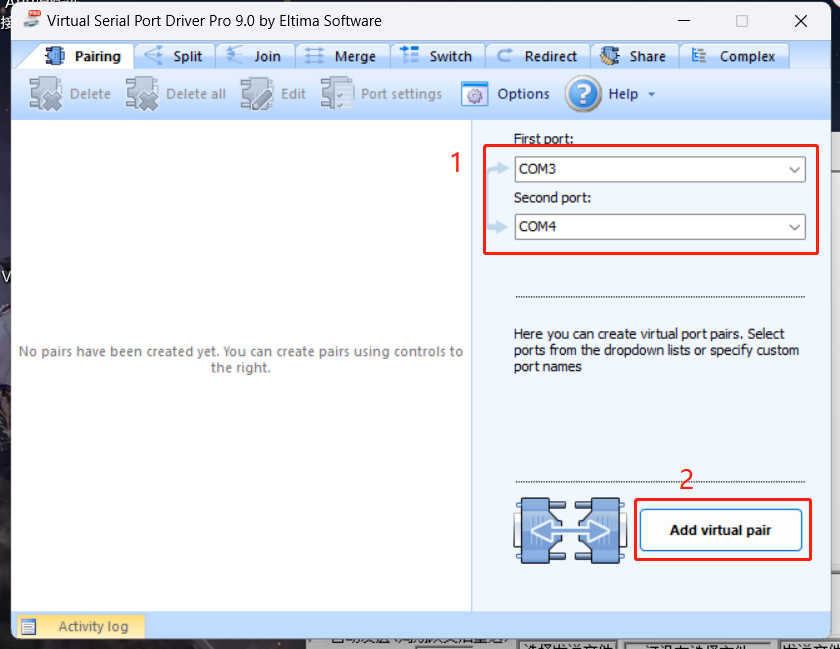
Task: Switch to the Complex tab
Action: pyautogui.click(x=734, y=56)
